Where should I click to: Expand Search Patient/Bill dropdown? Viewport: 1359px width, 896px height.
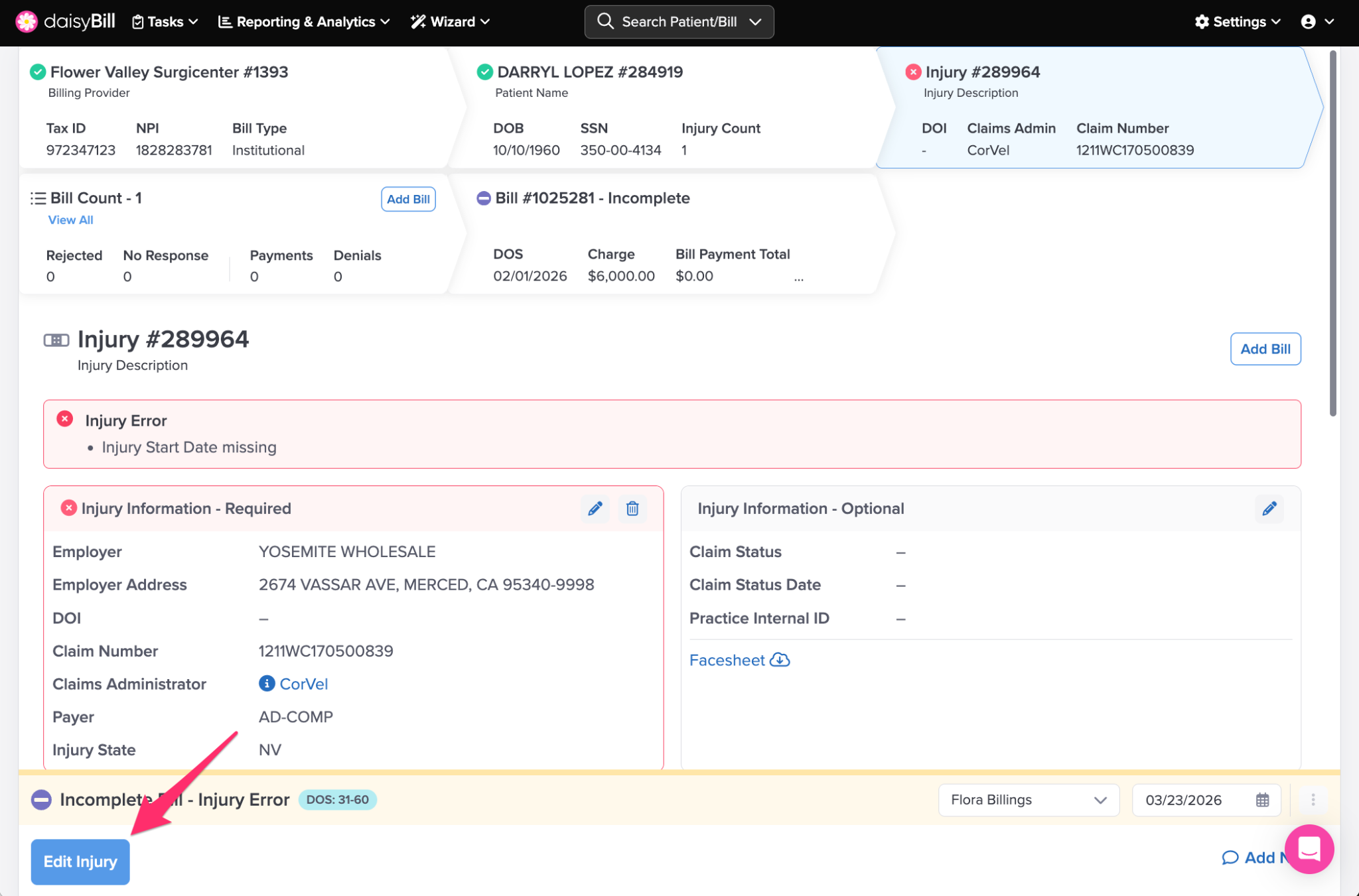(x=755, y=22)
